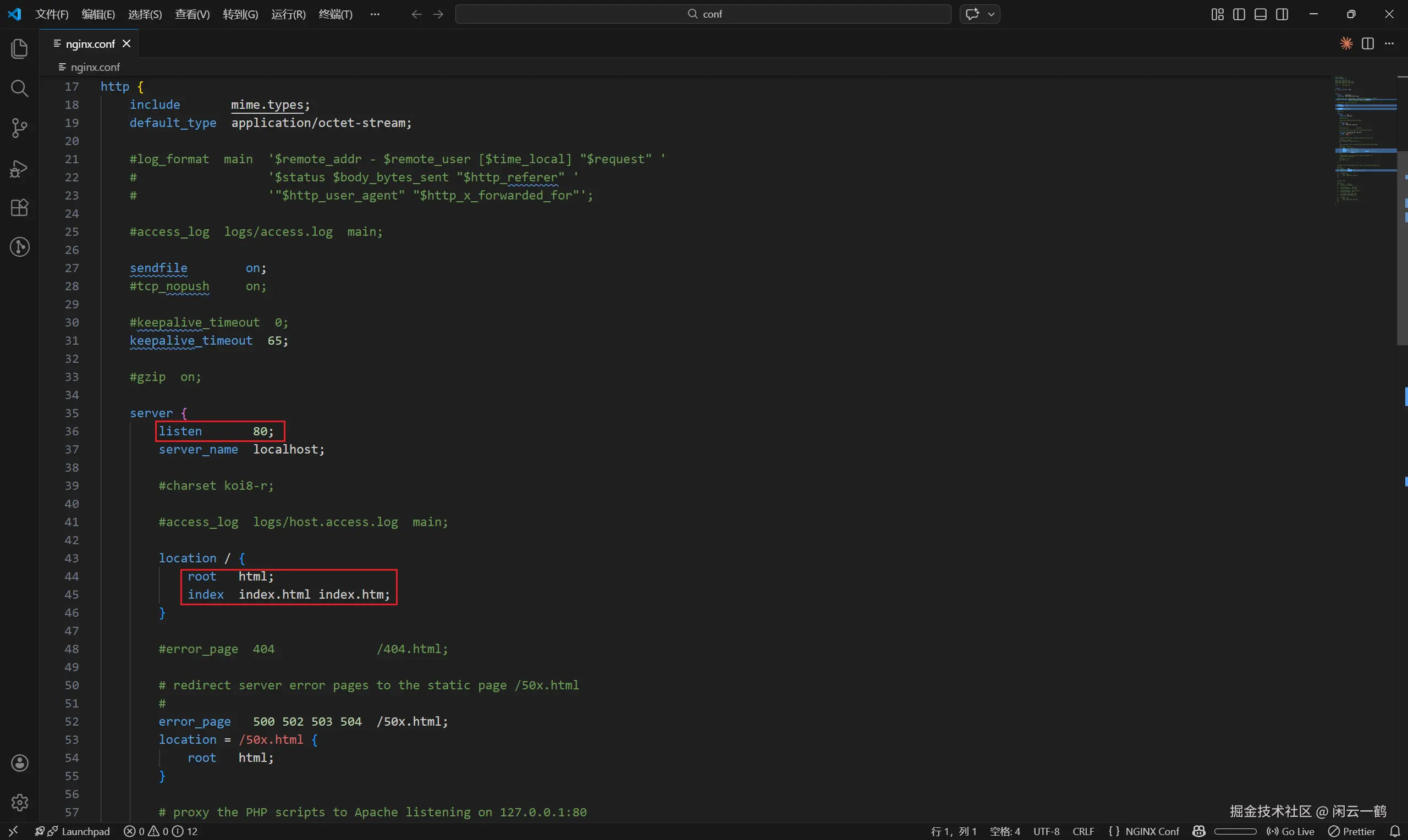The width and height of the screenshot is (1408, 840).
Task: Open the Search view in the activity bar
Action: click(19, 89)
